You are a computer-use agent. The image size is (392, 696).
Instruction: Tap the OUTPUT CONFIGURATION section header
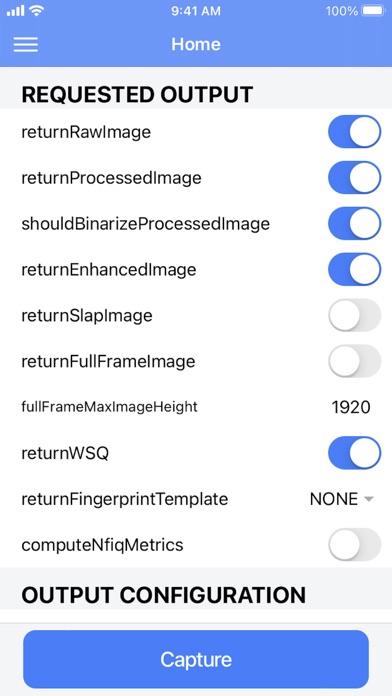tap(163, 594)
